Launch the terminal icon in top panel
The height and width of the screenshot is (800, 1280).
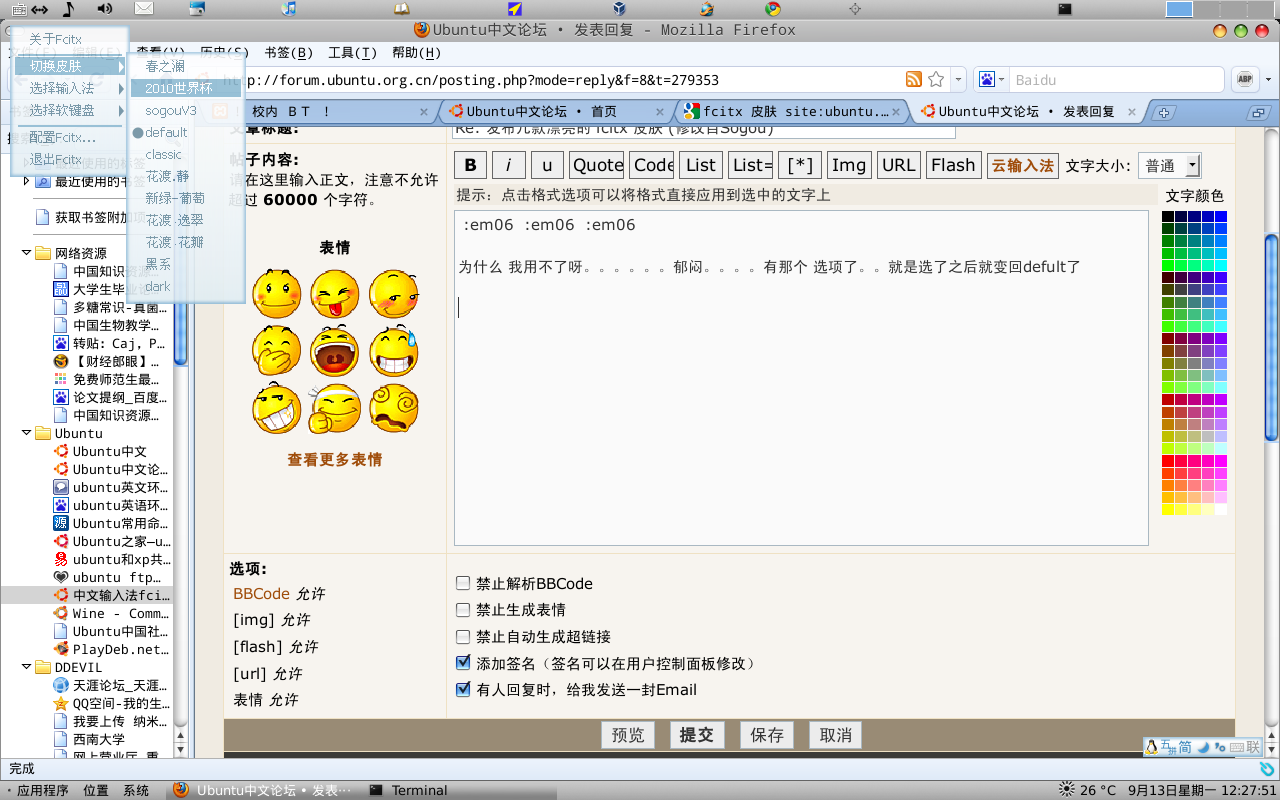[1065, 9]
